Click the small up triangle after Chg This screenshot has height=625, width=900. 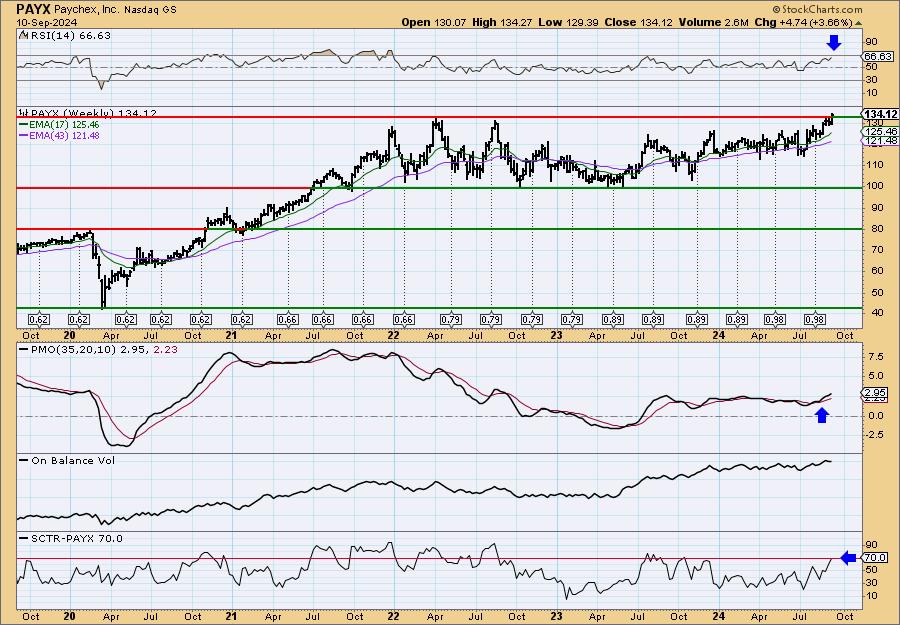(859, 23)
